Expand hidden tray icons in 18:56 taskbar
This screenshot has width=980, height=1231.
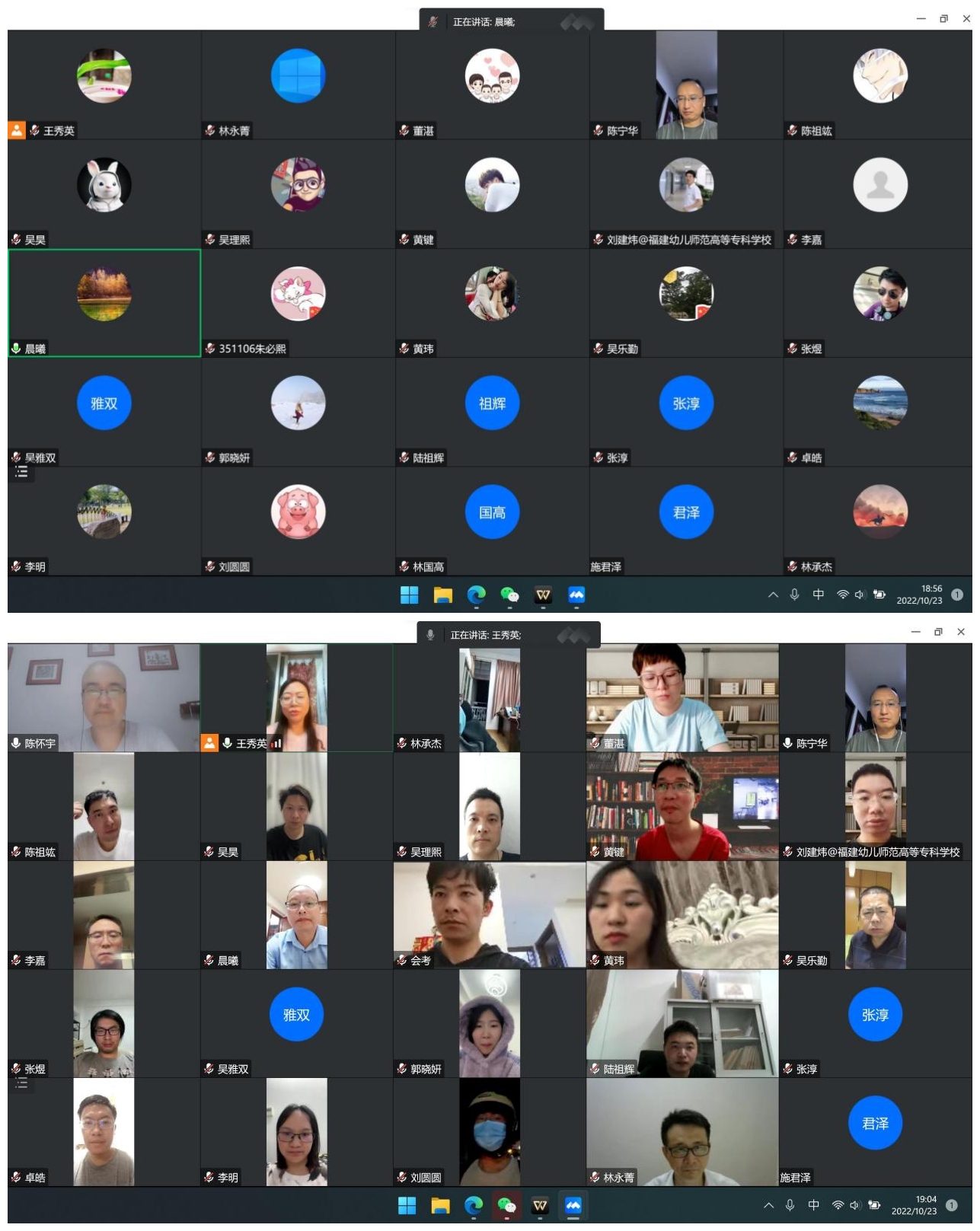(773, 595)
